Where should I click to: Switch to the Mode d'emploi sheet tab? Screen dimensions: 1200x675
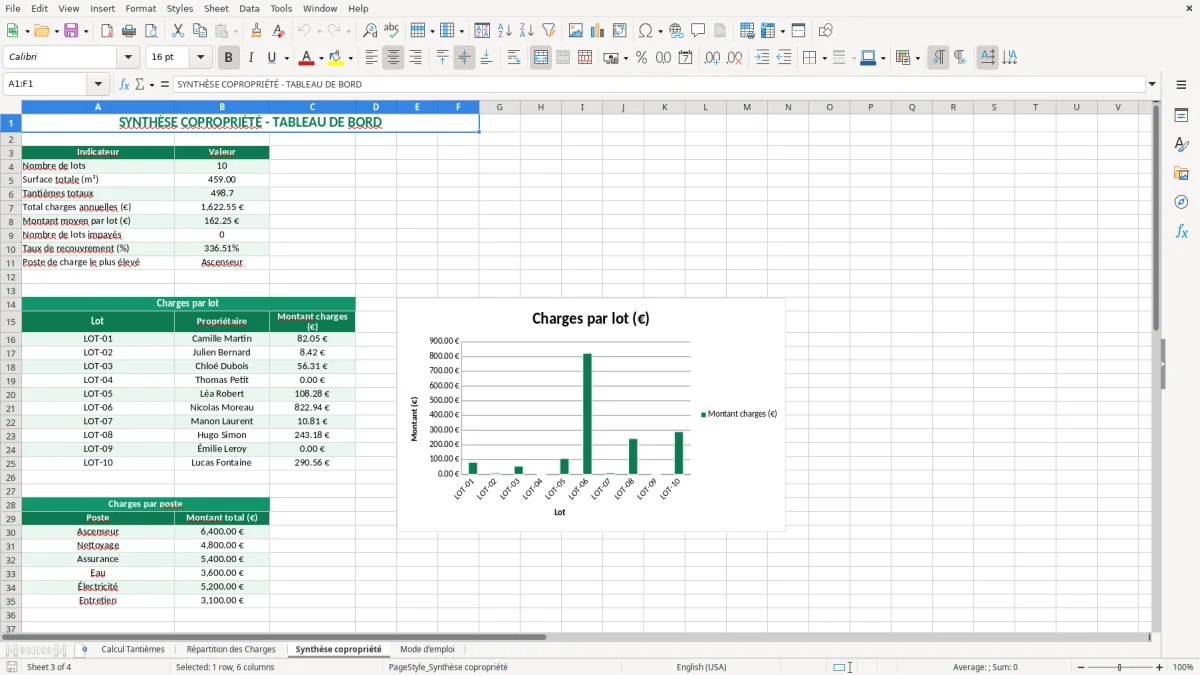click(427, 650)
